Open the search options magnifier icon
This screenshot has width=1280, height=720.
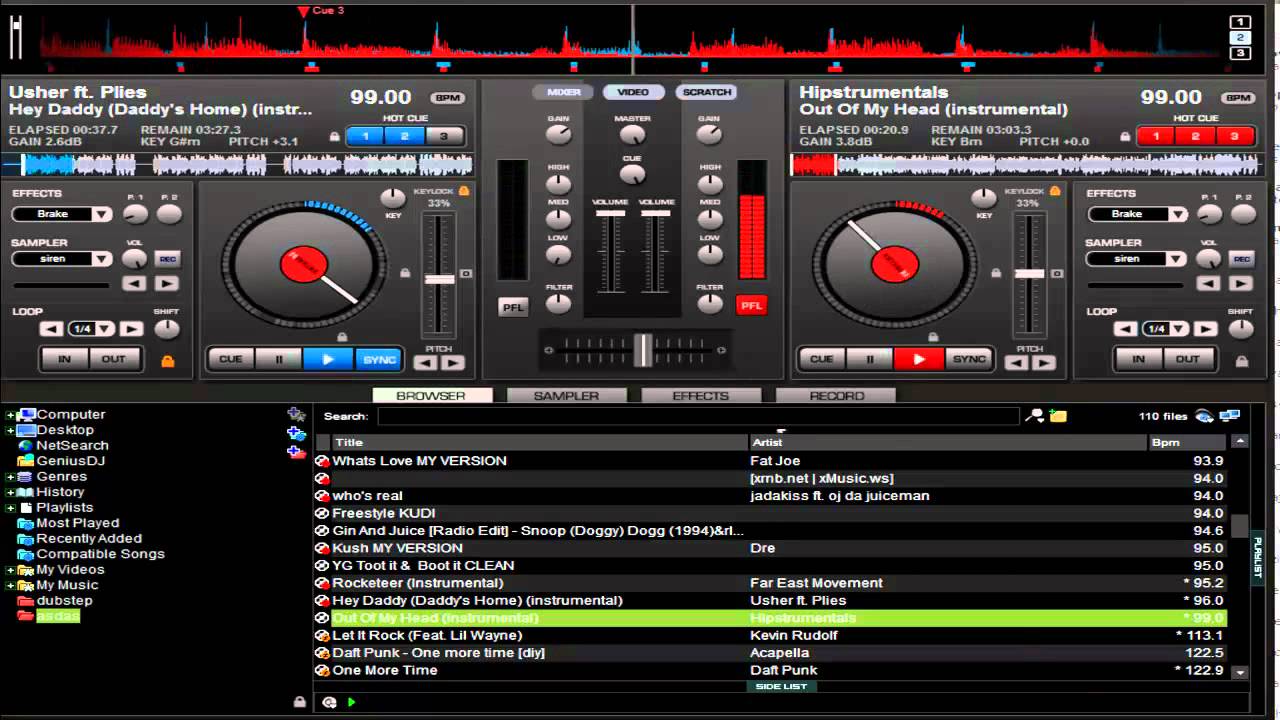coord(1035,416)
